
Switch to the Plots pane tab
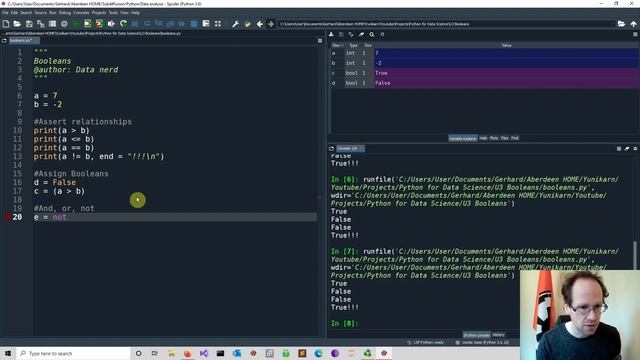click(494, 138)
